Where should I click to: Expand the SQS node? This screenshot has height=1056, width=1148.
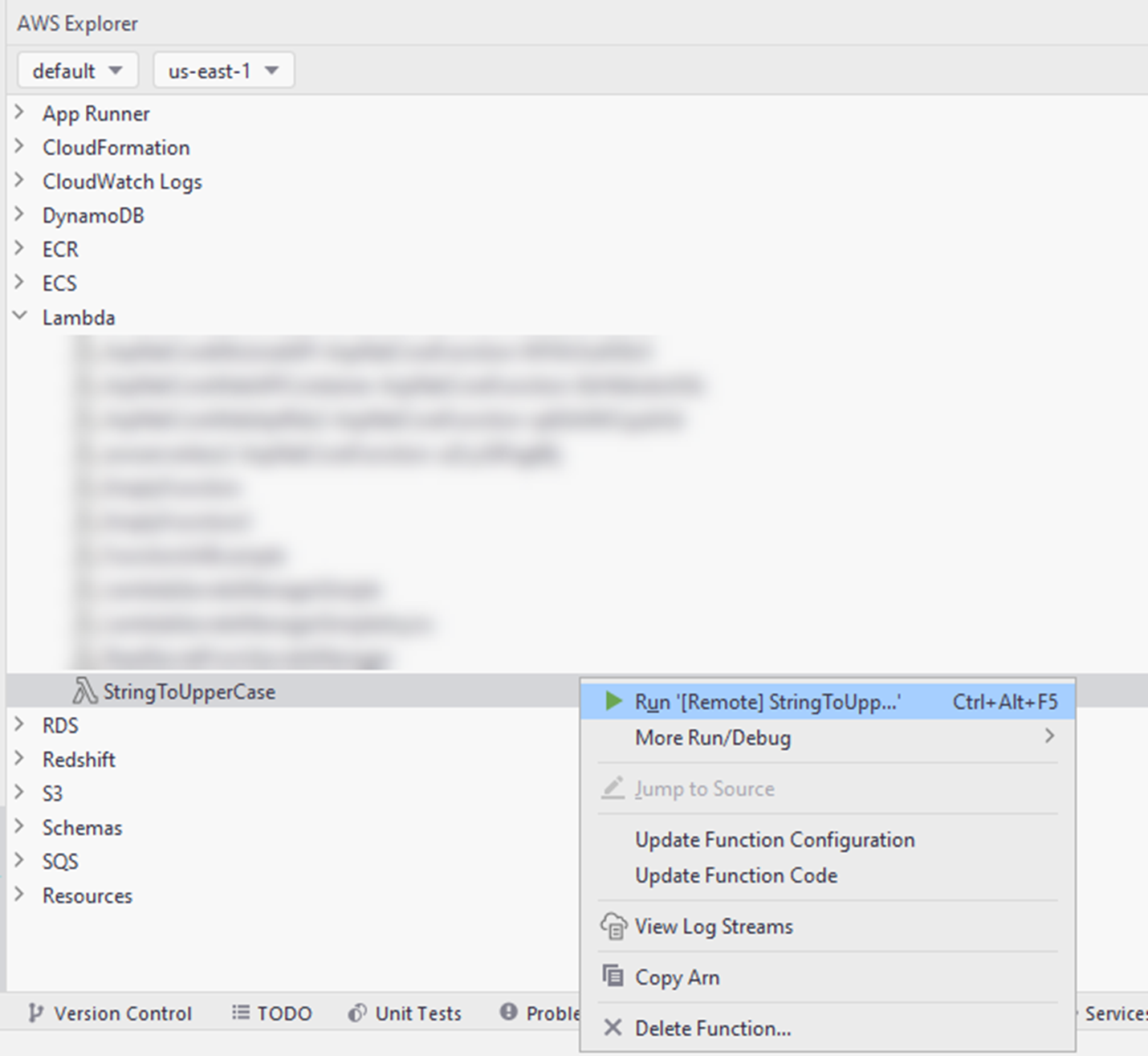20,861
